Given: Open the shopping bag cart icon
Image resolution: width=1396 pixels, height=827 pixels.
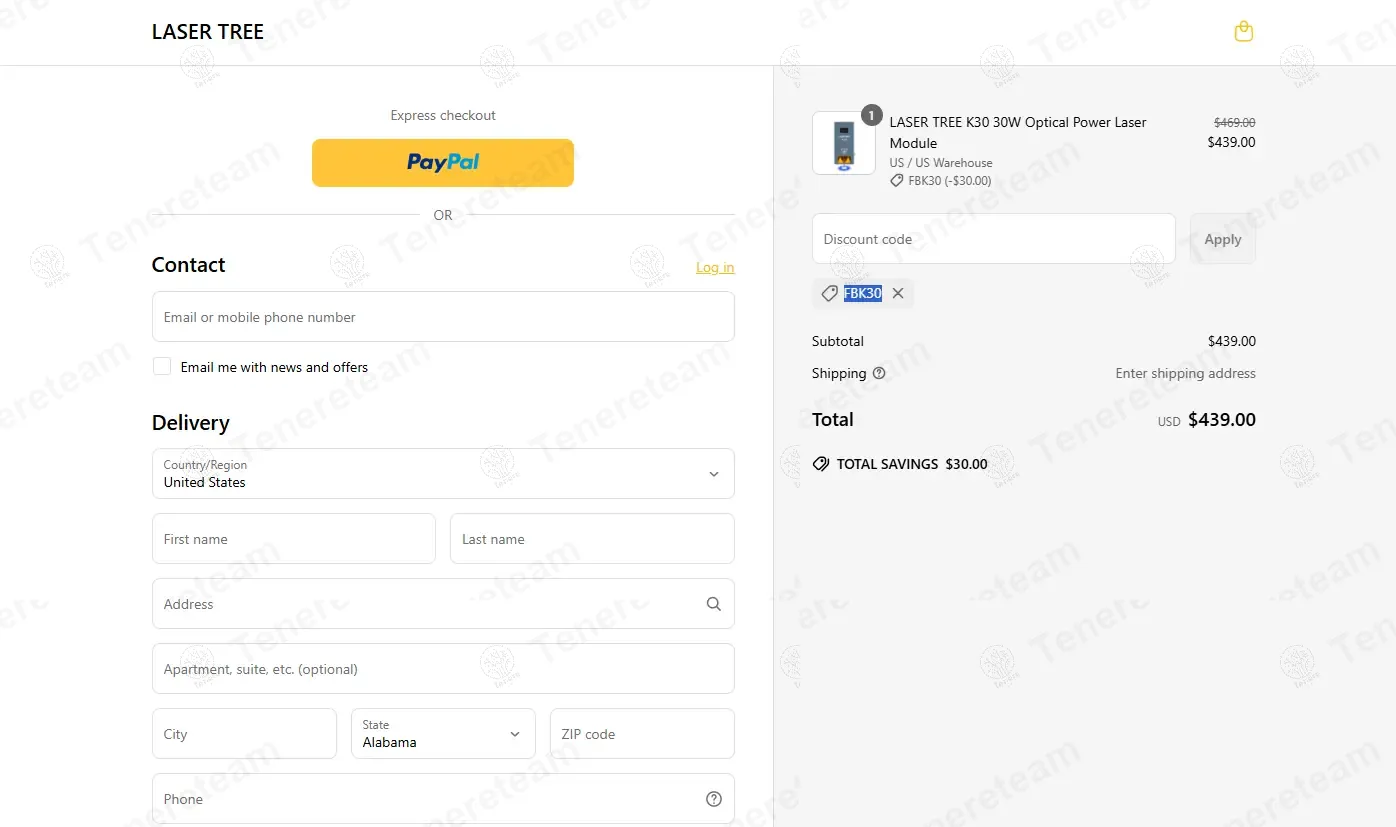Looking at the screenshot, I should click(x=1243, y=32).
